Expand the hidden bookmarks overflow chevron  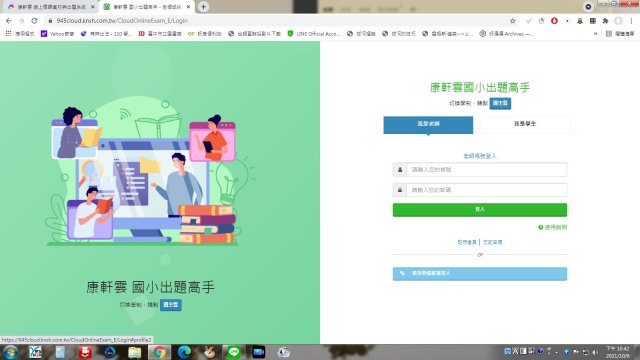pyautogui.click(x=596, y=34)
